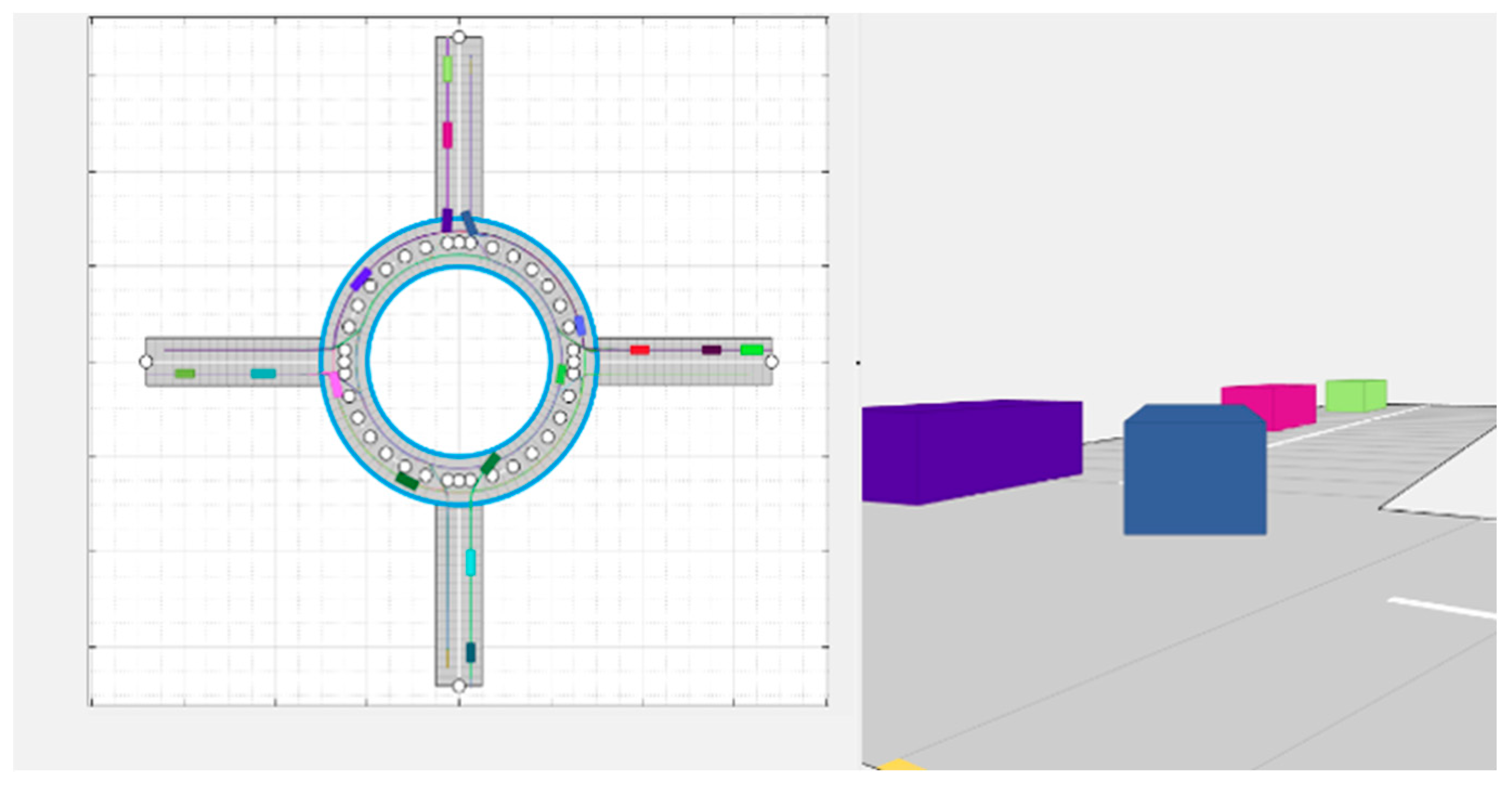Pick the red vehicle on east road

pos(639,350)
